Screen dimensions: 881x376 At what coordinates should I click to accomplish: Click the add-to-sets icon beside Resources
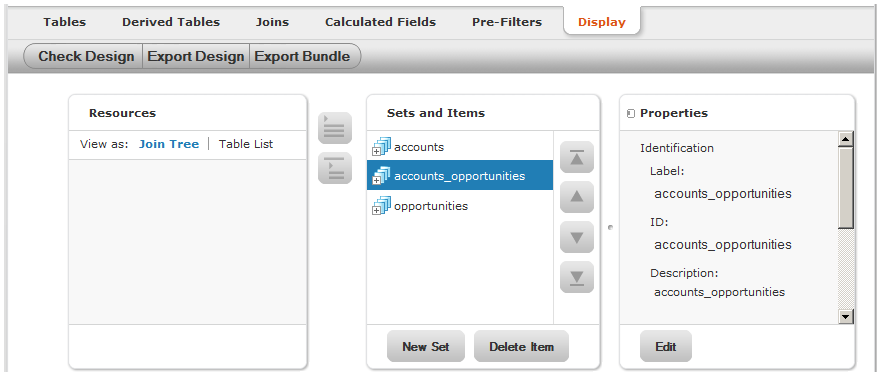pyautogui.click(x=335, y=128)
